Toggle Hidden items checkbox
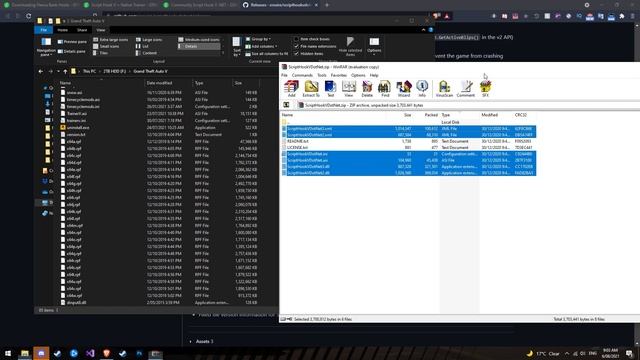Viewport: 640px width, 360px height. coord(309,53)
